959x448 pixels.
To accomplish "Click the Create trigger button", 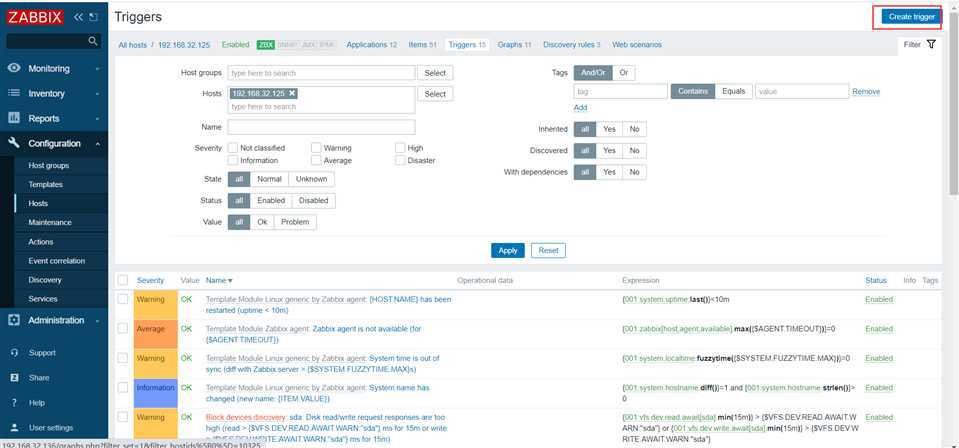I will (x=911, y=17).
